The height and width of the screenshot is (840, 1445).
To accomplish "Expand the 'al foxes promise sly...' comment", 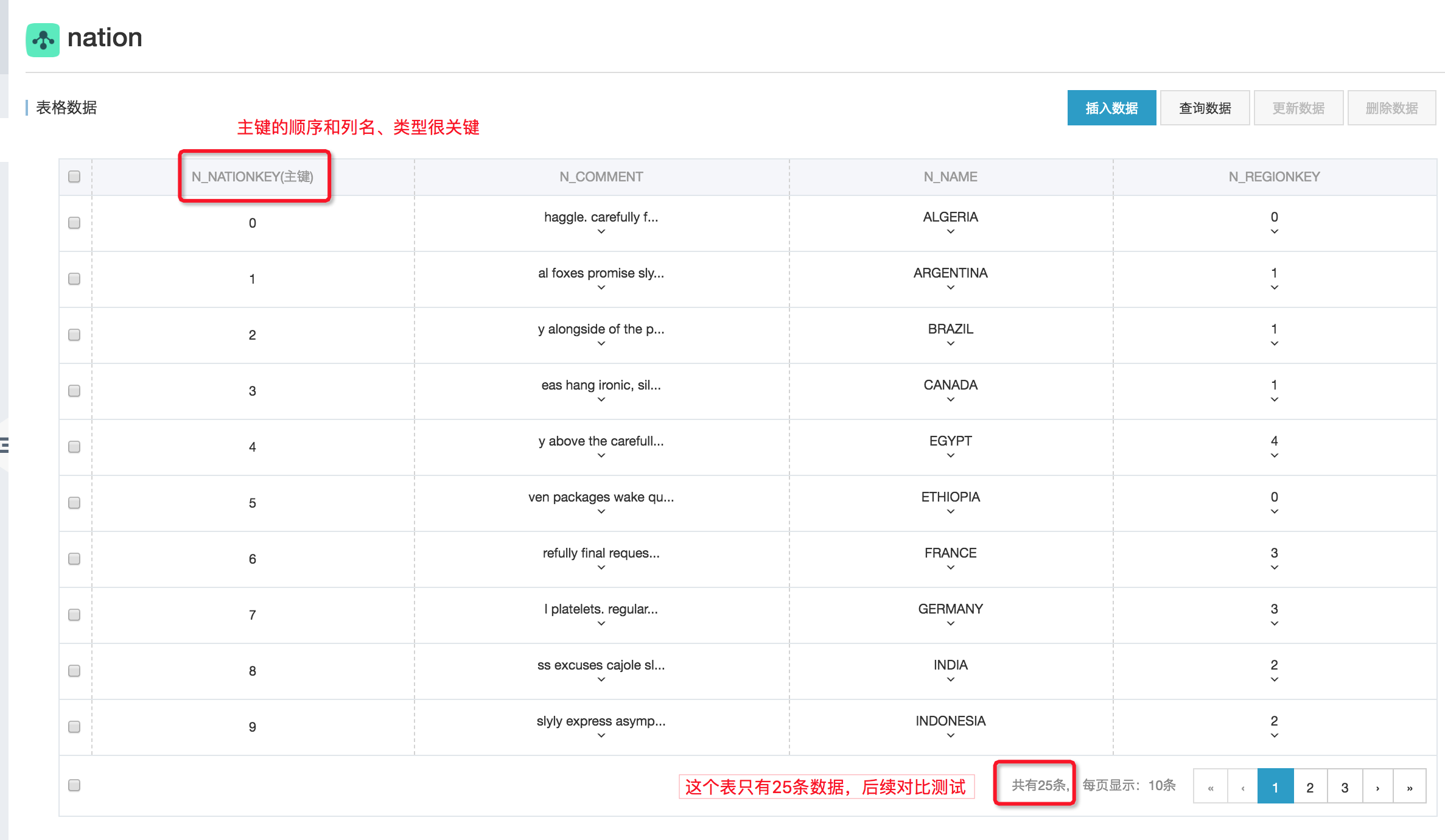I will pos(601,287).
